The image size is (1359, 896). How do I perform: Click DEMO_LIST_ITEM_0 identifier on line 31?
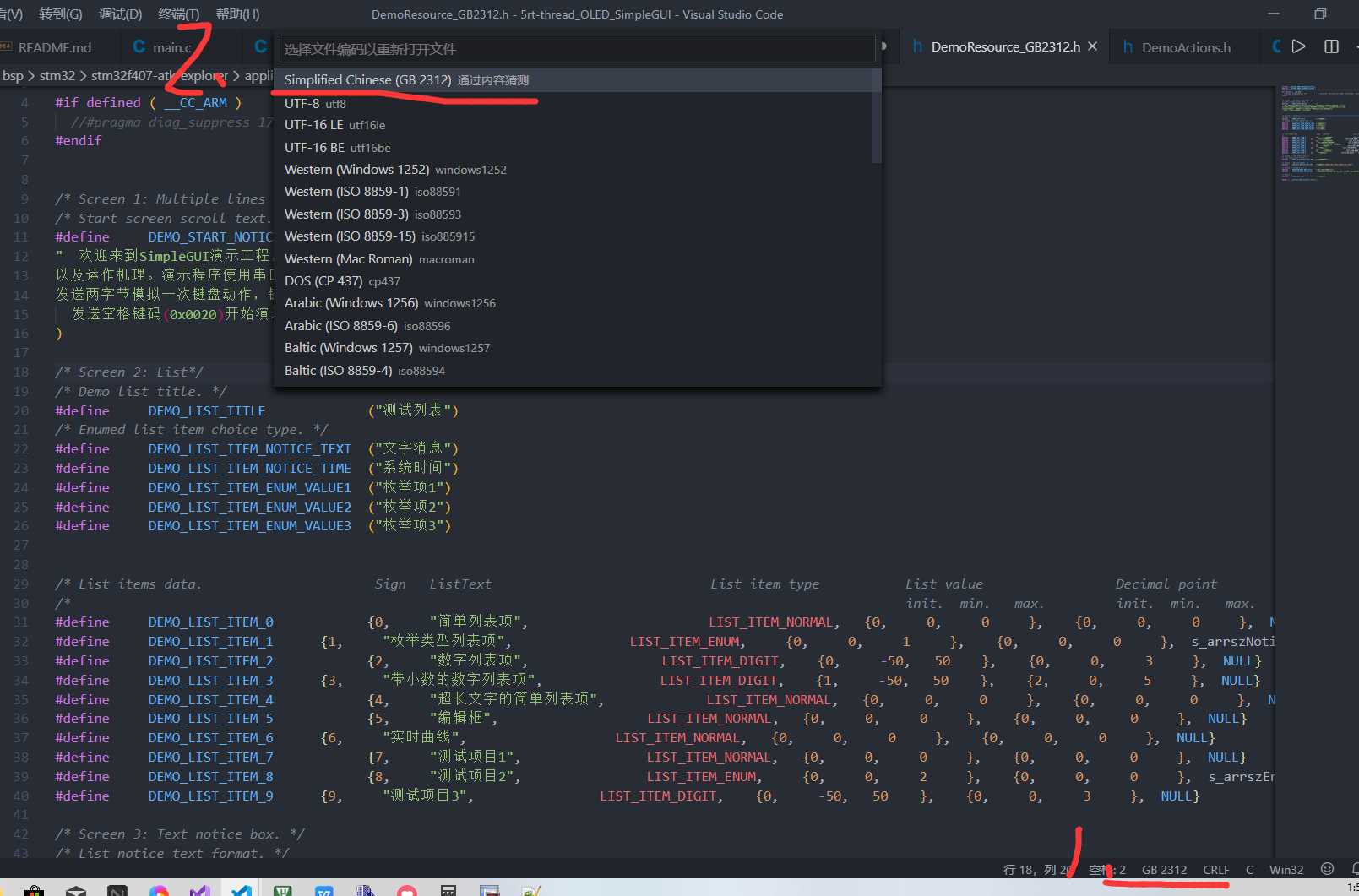211,622
